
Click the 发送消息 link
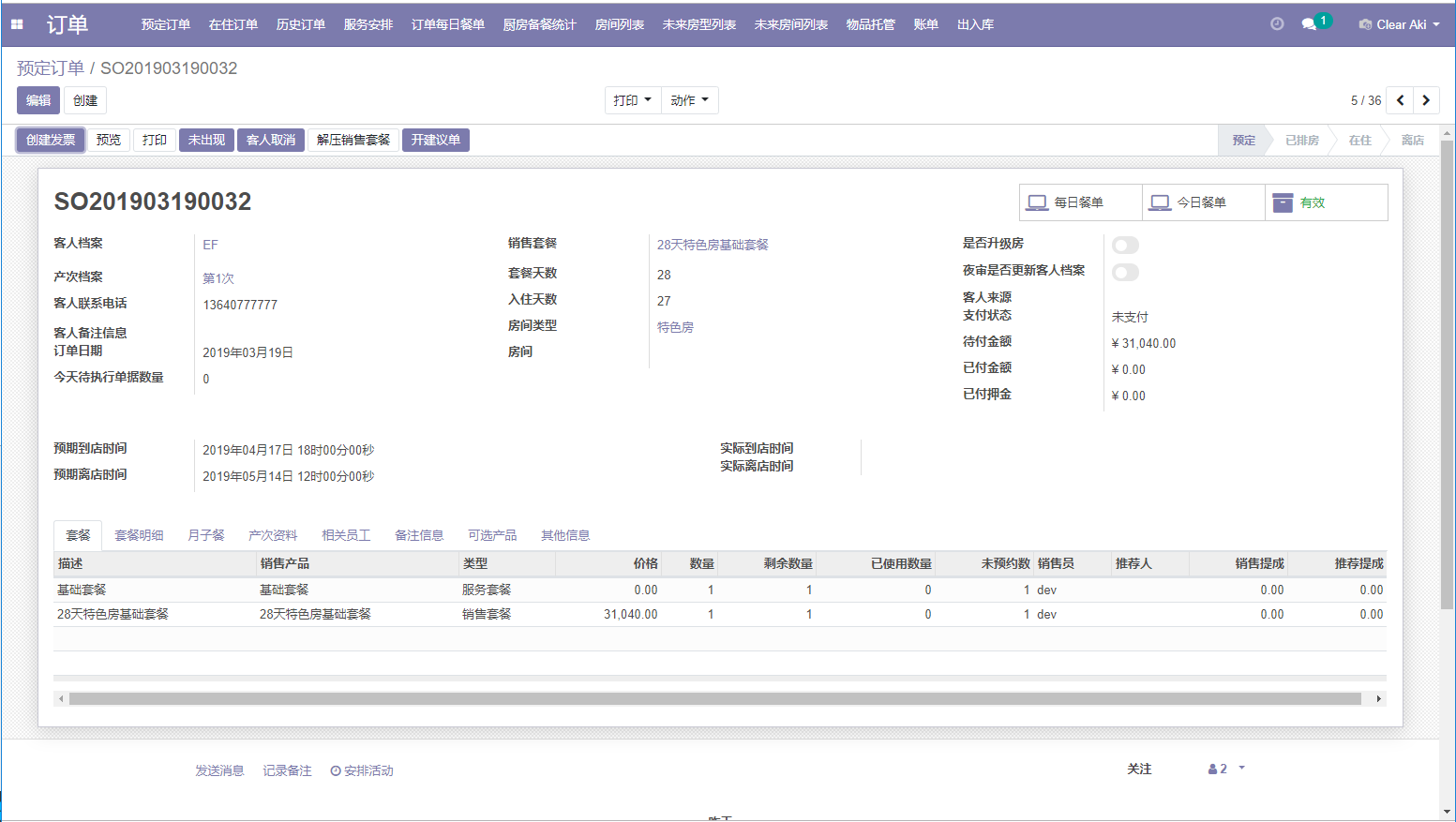coord(219,770)
